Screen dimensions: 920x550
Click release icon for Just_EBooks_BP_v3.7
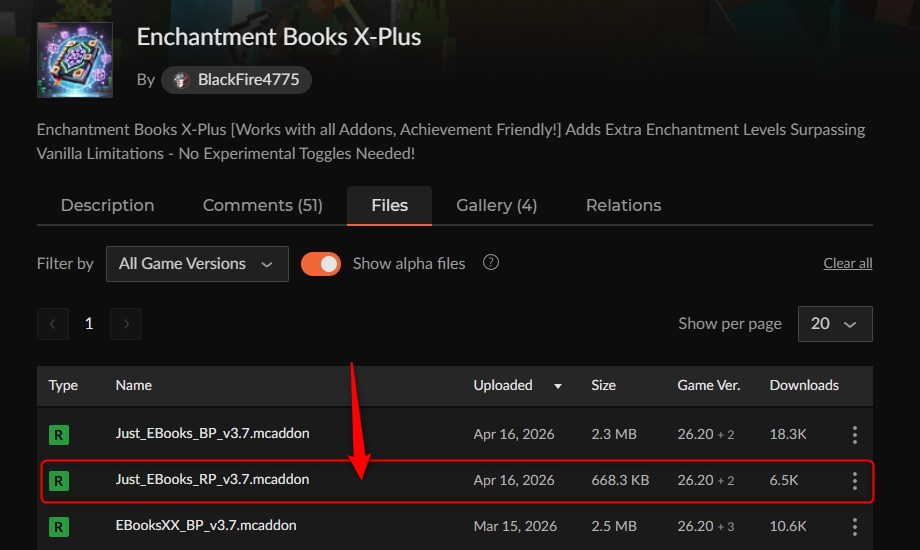tap(59, 435)
